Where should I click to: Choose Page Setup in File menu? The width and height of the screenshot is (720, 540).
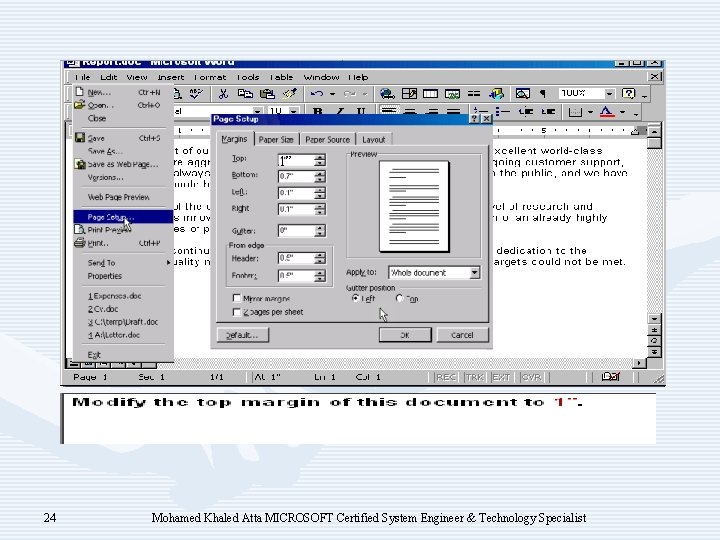(123, 217)
